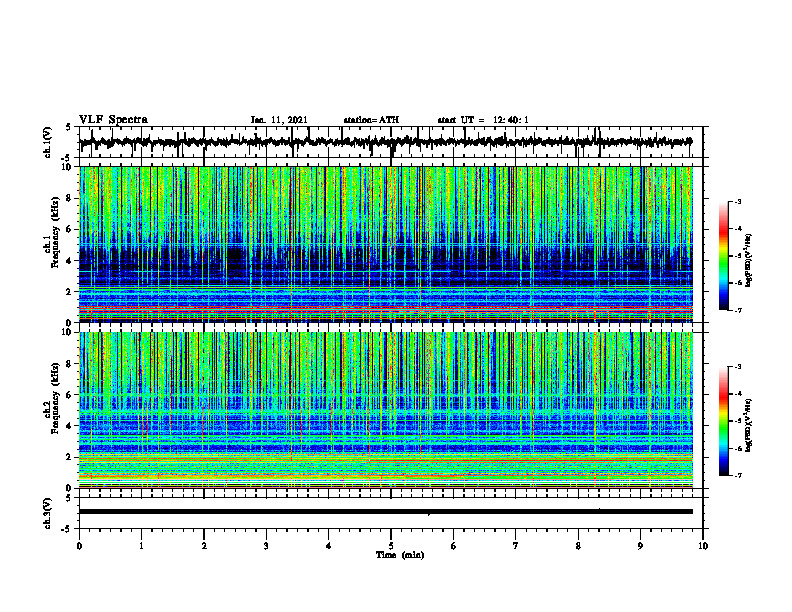Click ch.1 frequency tick label "8"
Screen dimensions: 792x612
coord(70,198)
